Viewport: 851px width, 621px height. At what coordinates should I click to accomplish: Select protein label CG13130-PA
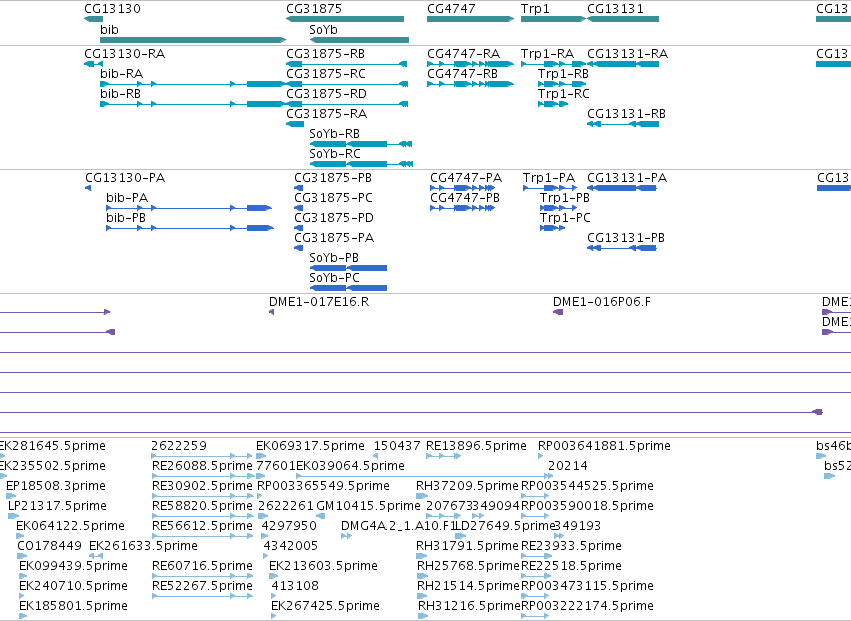(x=125, y=178)
